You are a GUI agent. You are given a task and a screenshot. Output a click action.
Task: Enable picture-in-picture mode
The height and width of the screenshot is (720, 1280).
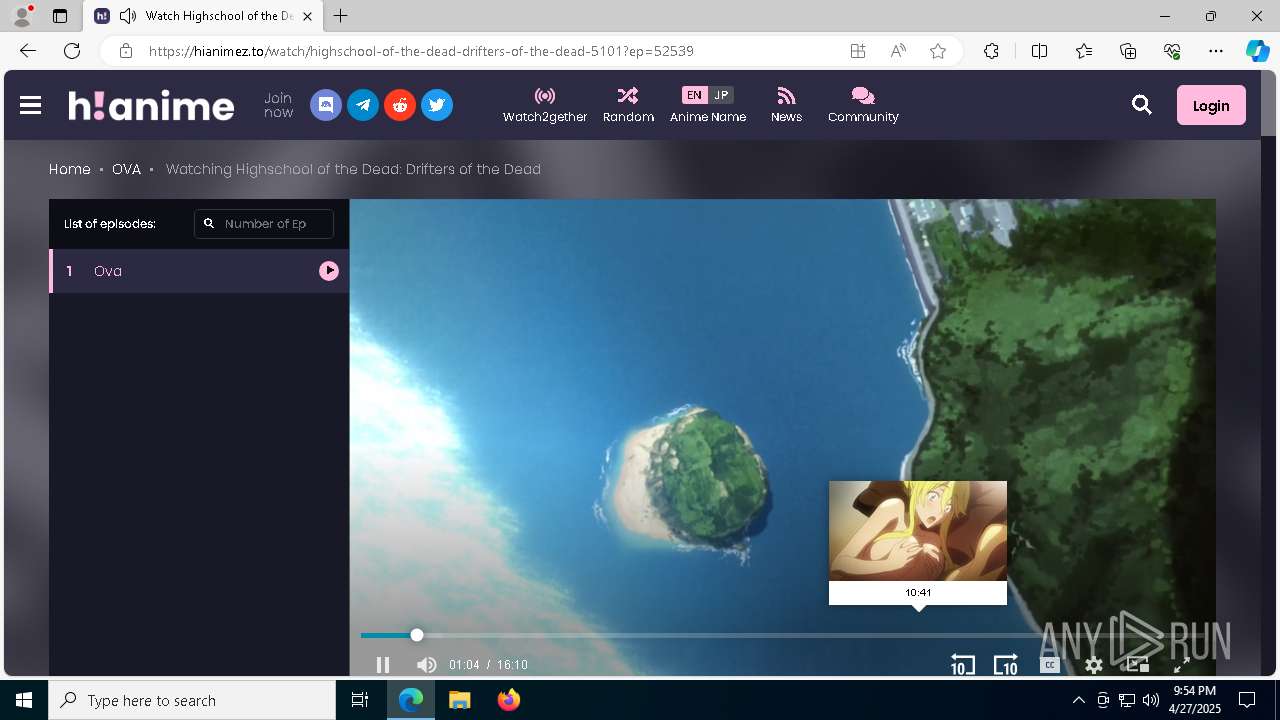point(1138,665)
